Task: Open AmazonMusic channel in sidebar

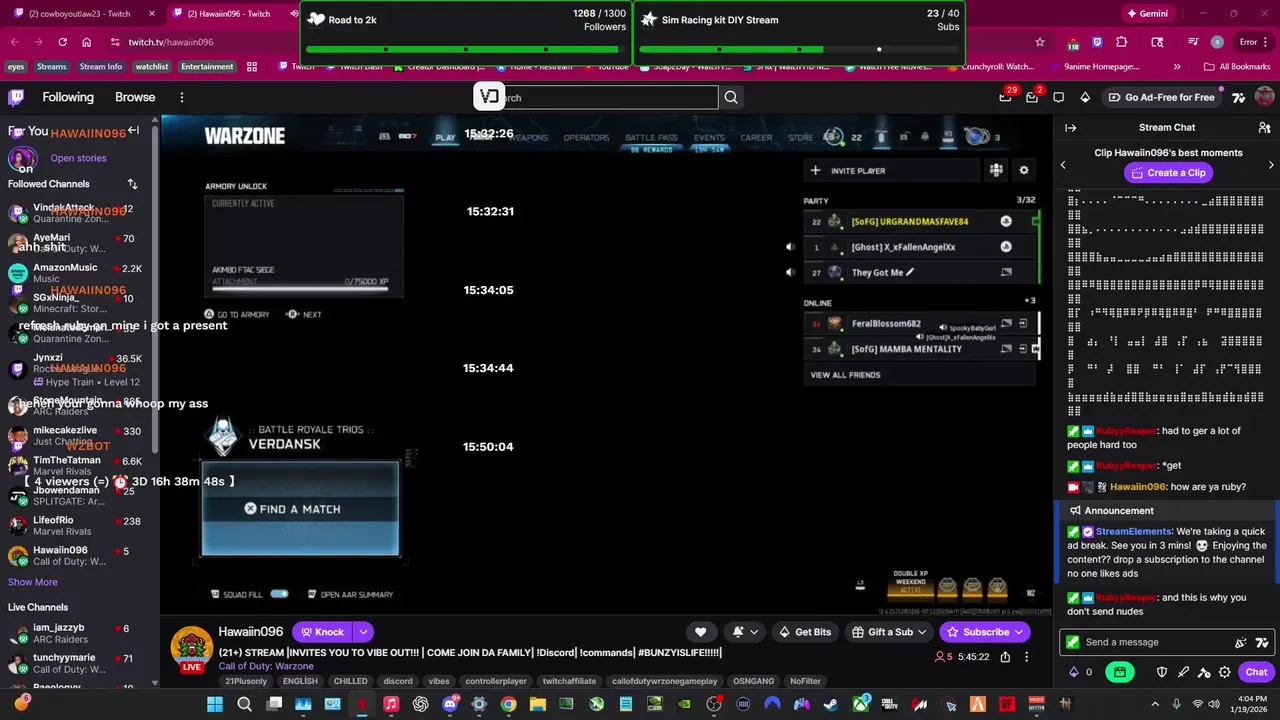Action: click(75, 273)
